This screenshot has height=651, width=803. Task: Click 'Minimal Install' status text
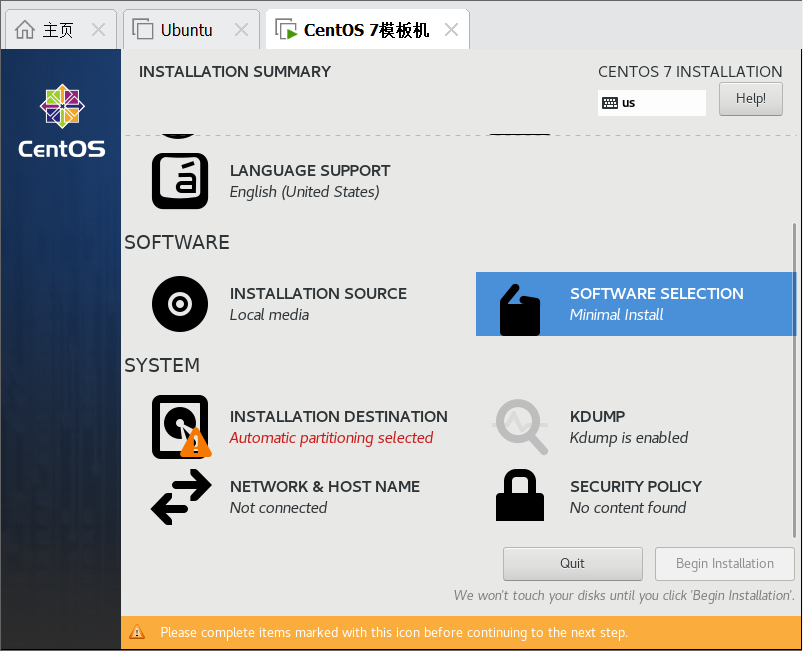[x=616, y=314]
